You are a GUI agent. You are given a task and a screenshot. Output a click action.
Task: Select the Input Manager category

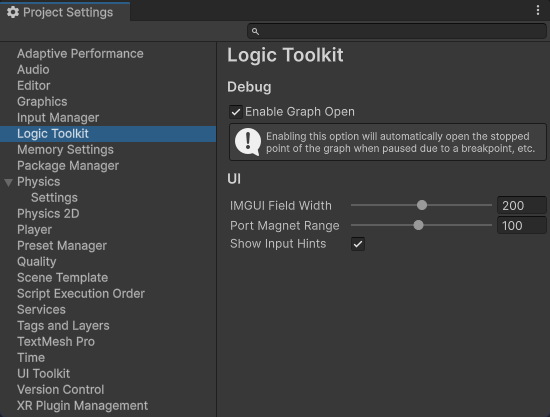coord(58,118)
